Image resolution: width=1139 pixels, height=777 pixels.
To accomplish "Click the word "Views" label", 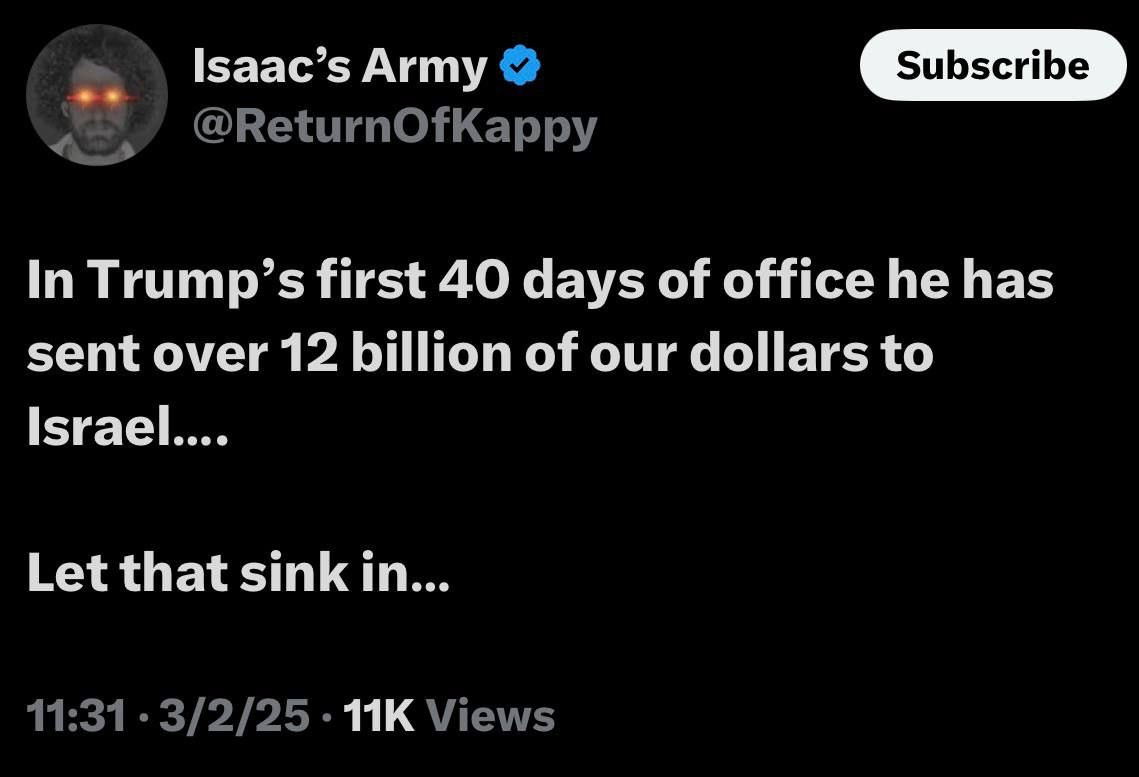I will pos(490,716).
